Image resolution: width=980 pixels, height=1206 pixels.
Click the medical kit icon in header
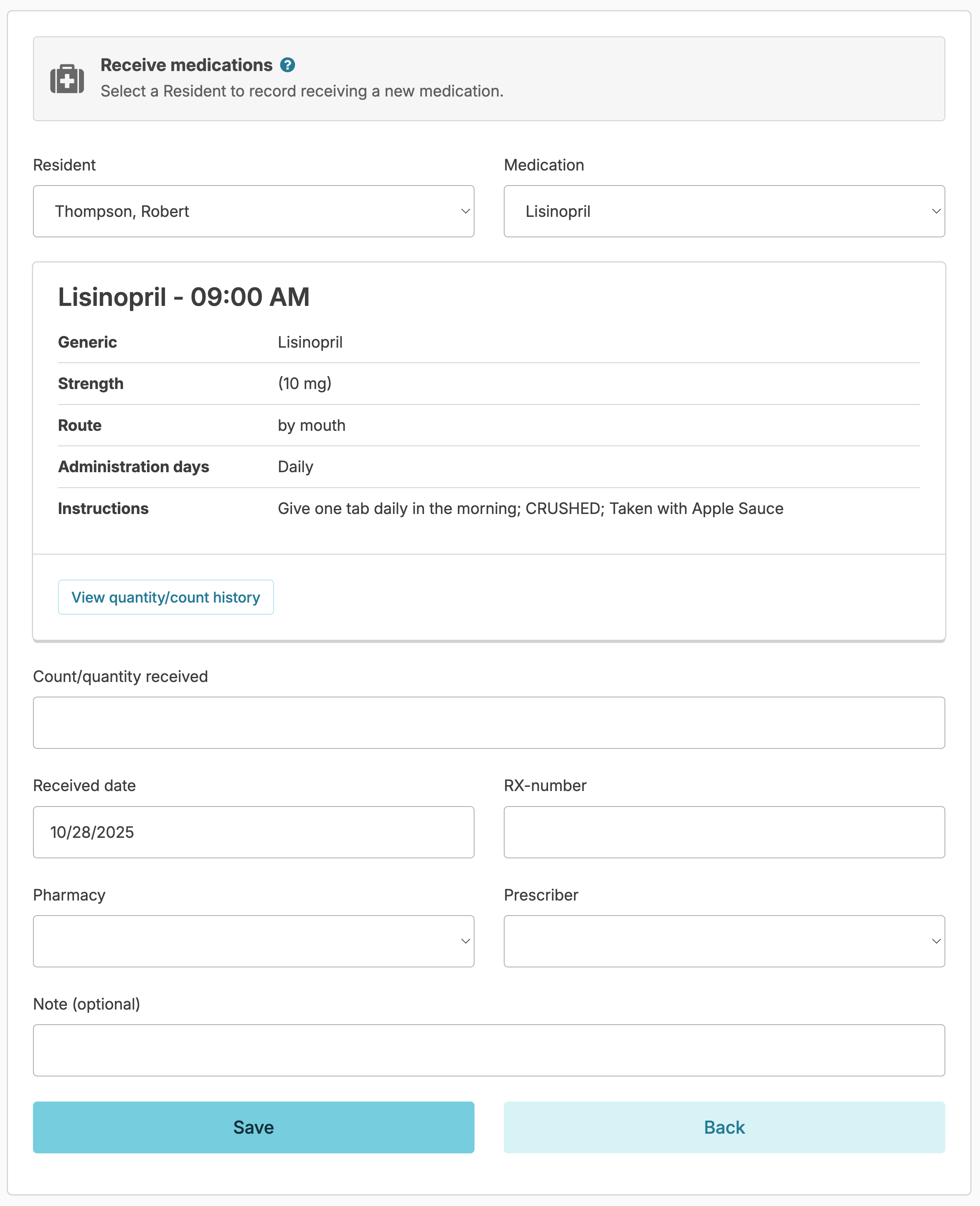click(x=67, y=79)
